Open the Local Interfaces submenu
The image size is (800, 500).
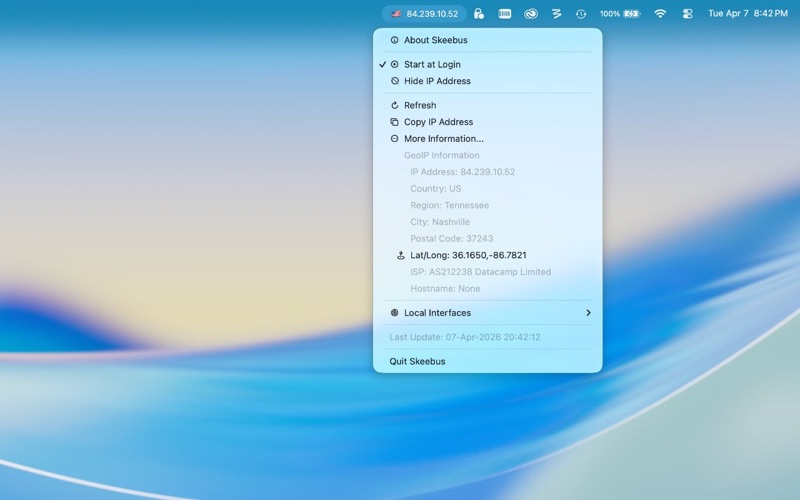488,313
